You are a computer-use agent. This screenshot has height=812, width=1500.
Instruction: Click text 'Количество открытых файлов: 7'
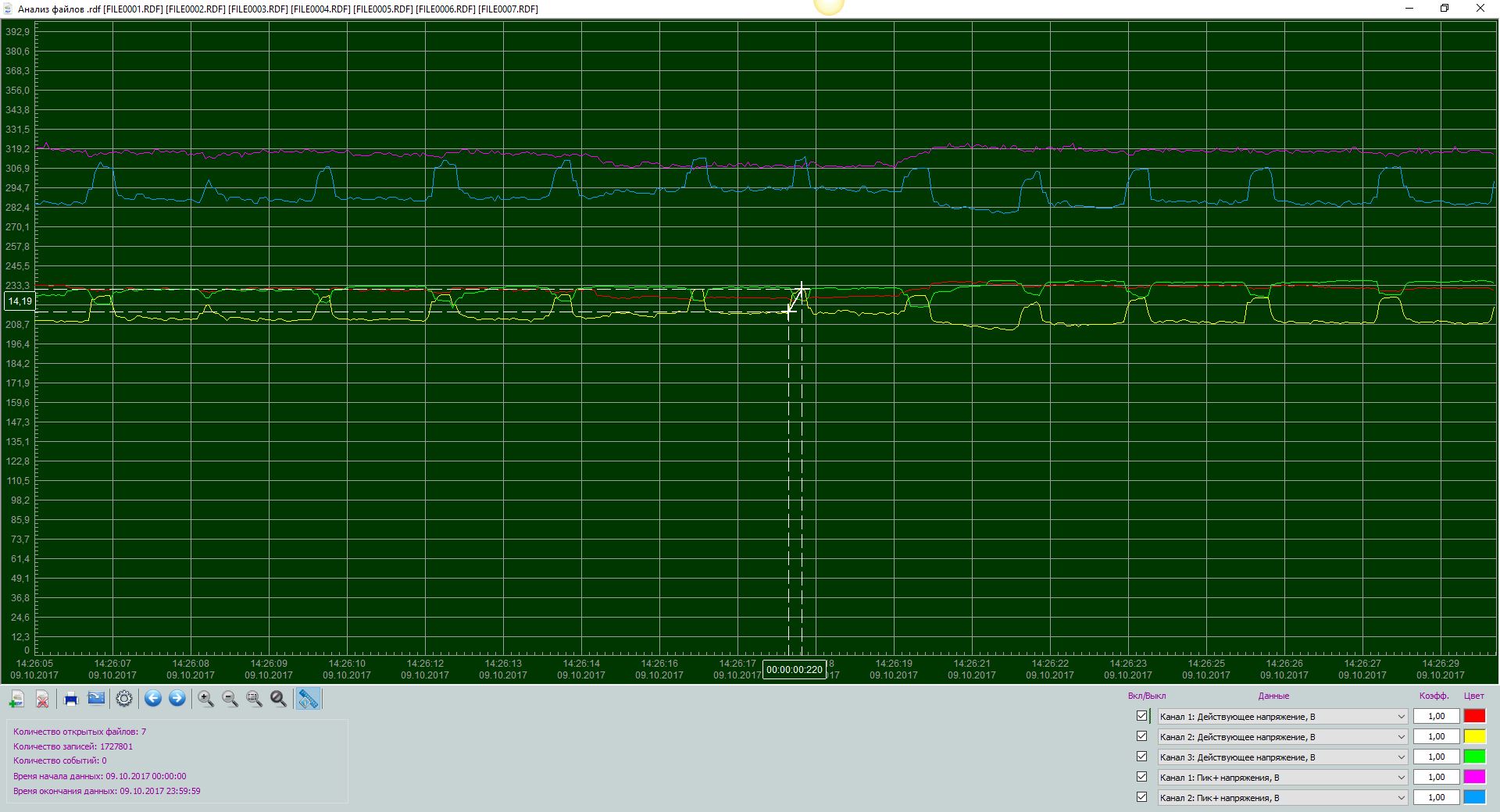click(x=80, y=732)
